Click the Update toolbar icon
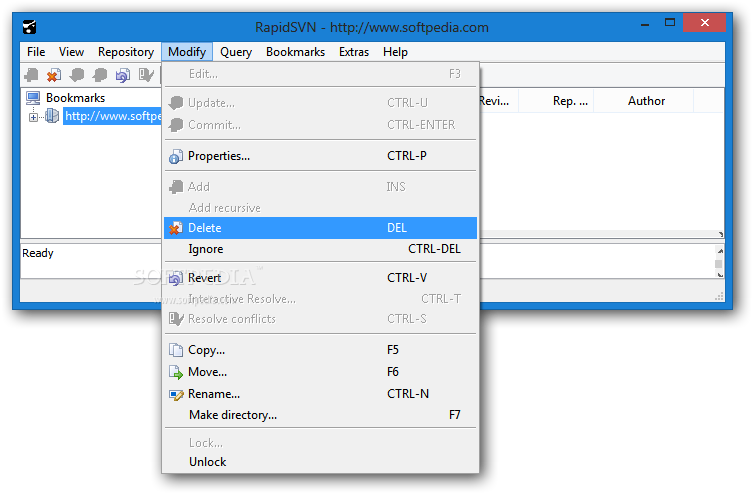This screenshot has height=494, width=753. pos(77,75)
